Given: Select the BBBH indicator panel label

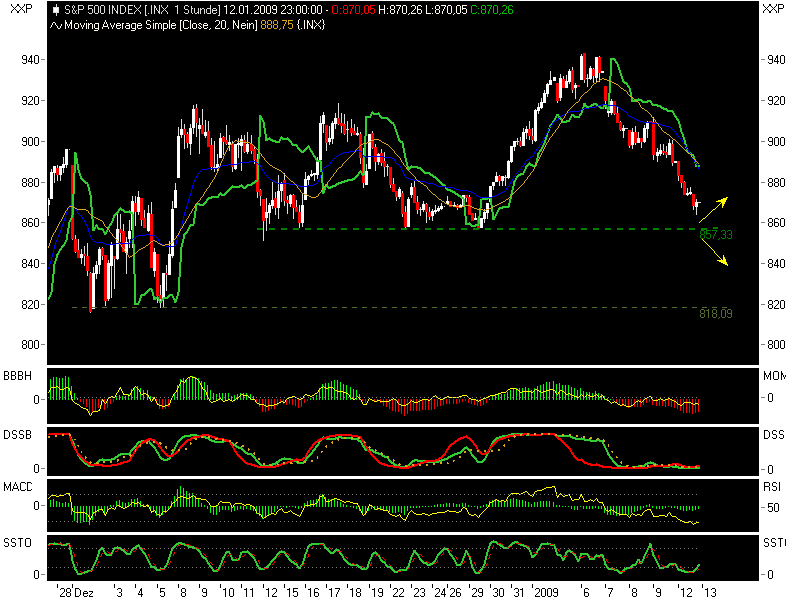Looking at the screenshot, I should [x=16, y=376].
